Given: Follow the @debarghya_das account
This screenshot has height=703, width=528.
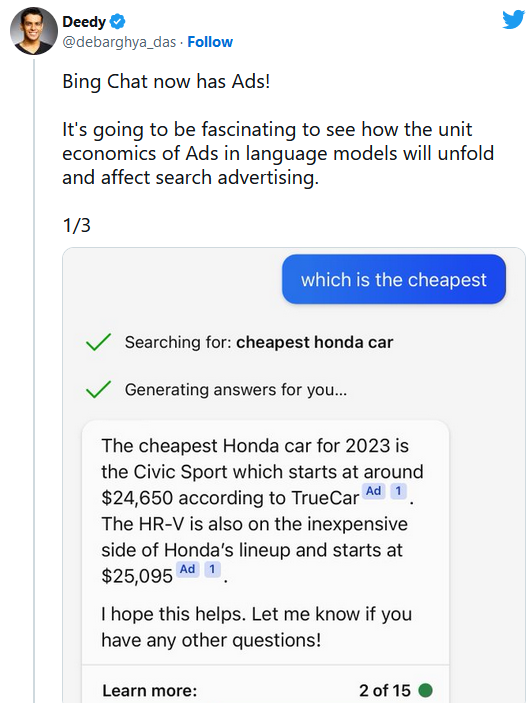Looking at the screenshot, I should 210,42.
